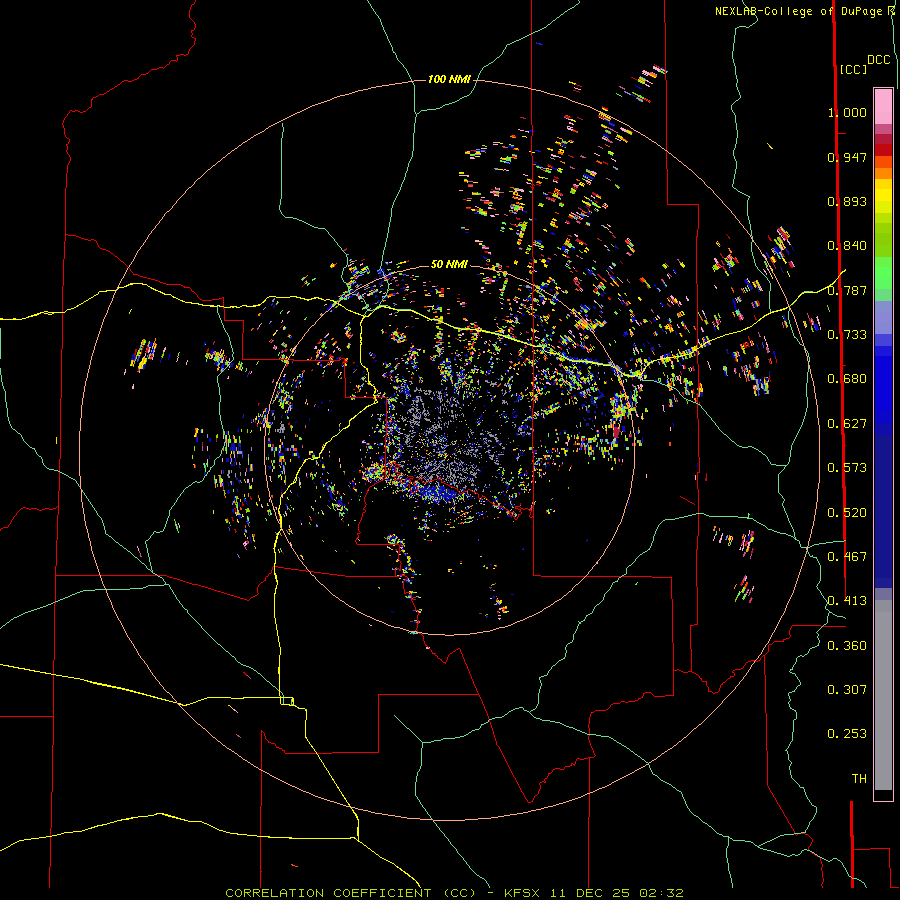
Task: Select the 0.680 legend value
Action: tap(847, 379)
